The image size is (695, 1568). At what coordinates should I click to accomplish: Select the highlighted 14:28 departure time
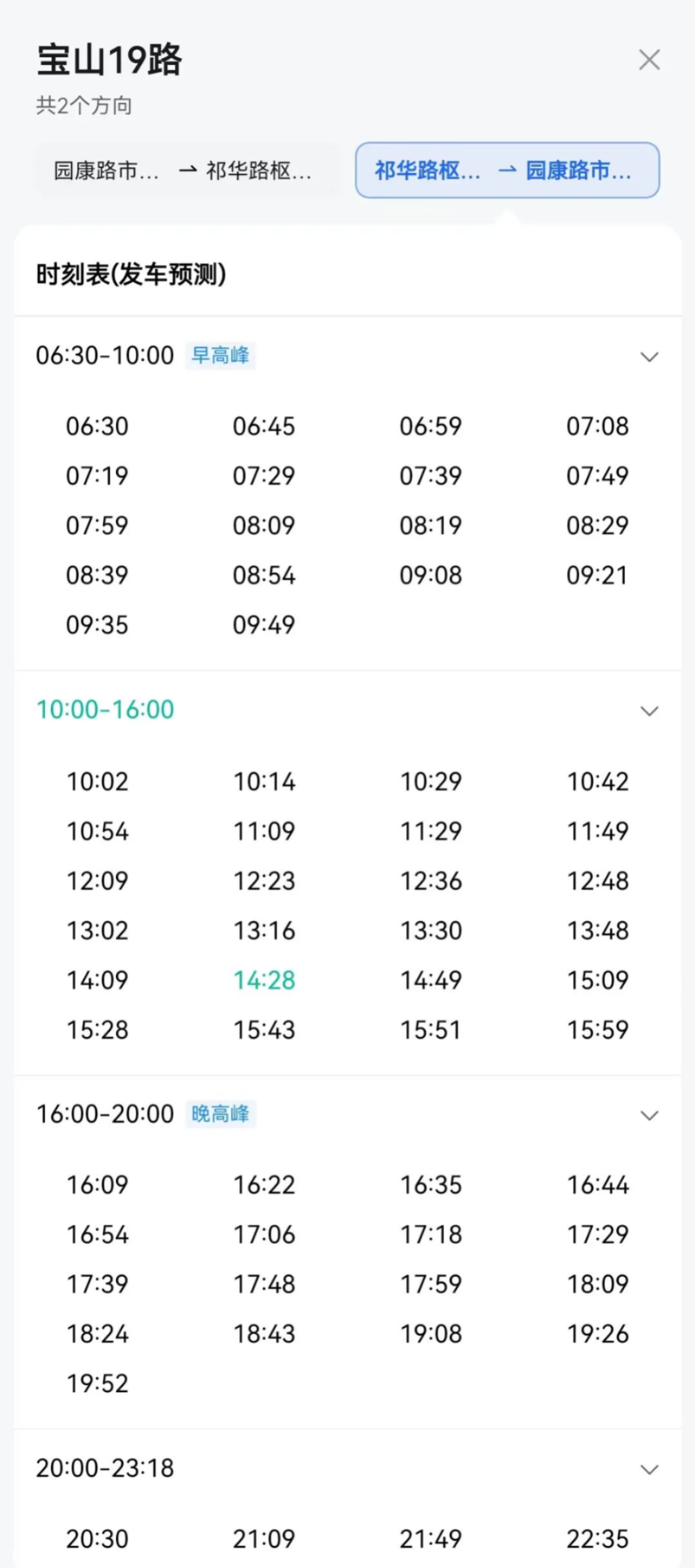coord(264,981)
